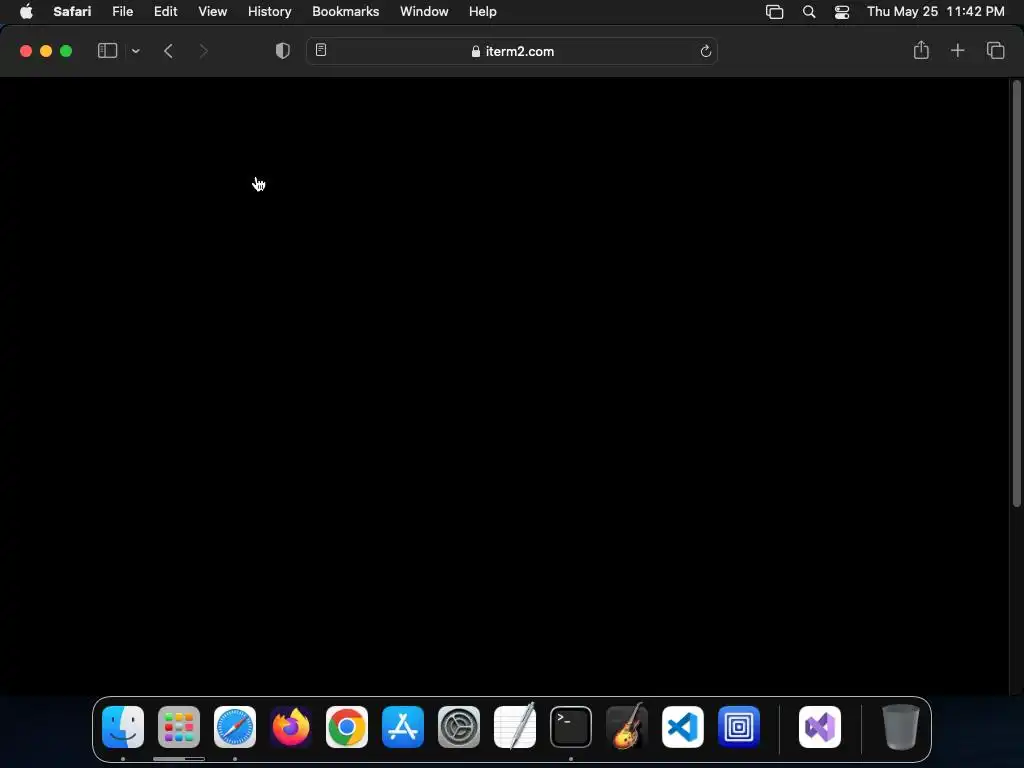Open a new tab with plus button
The width and height of the screenshot is (1024, 768).
pyautogui.click(x=957, y=50)
